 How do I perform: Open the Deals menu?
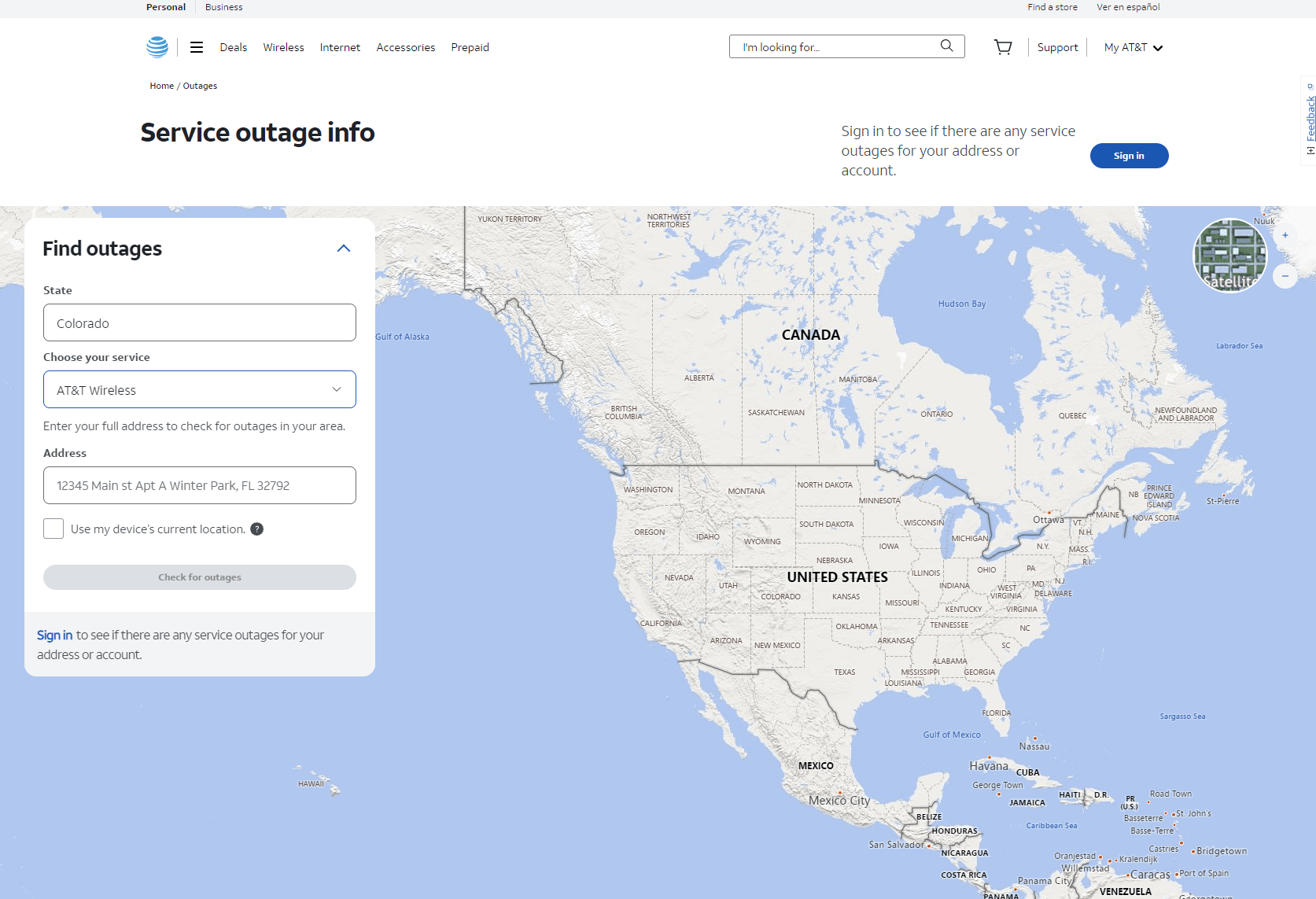click(234, 47)
